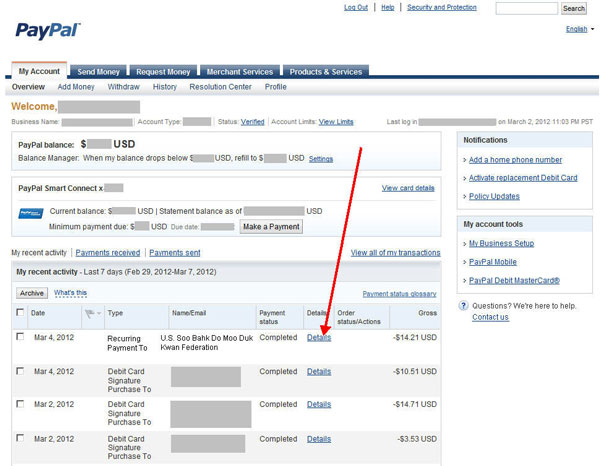The width and height of the screenshot is (600, 466).
Task: Click the Verified status link
Action: tap(253, 122)
